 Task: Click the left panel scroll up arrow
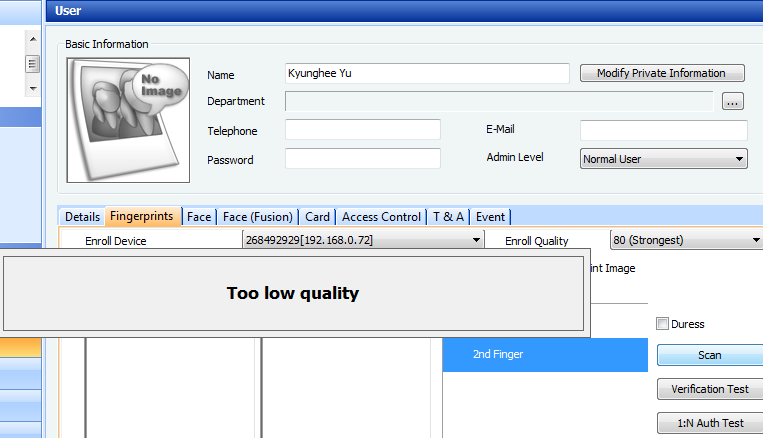point(32,39)
